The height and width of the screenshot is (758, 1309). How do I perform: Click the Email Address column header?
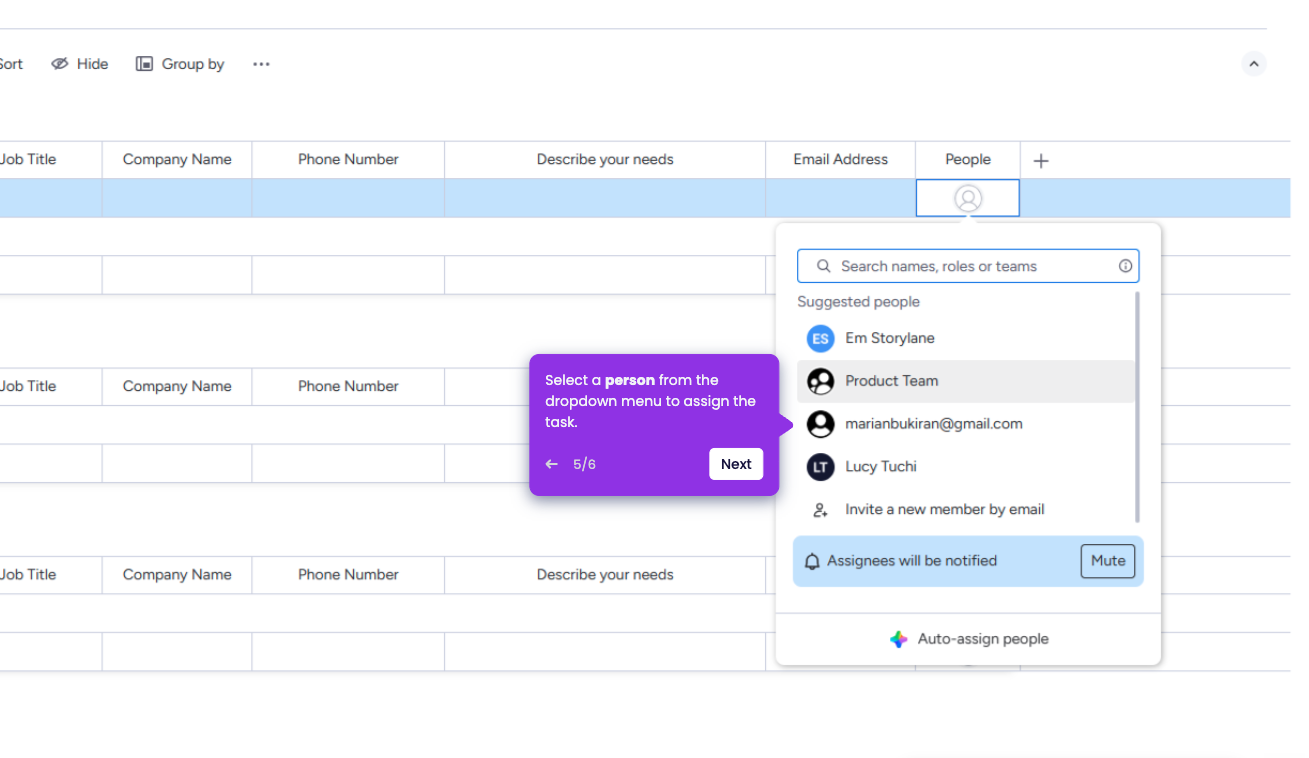click(x=841, y=160)
